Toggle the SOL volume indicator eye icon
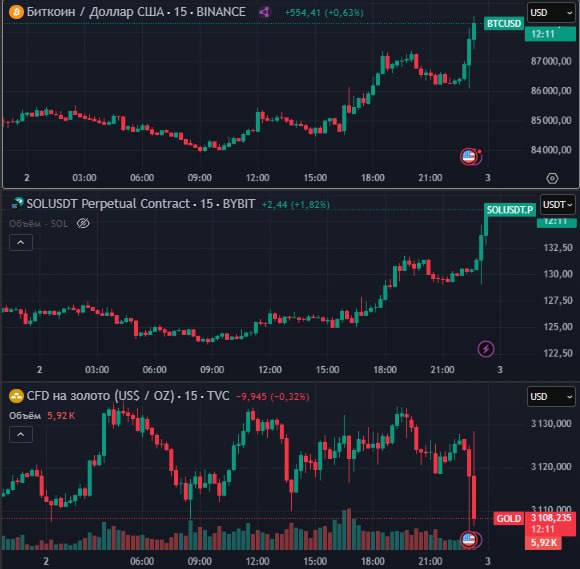The height and width of the screenshot is (569, 580). (83, 223)
